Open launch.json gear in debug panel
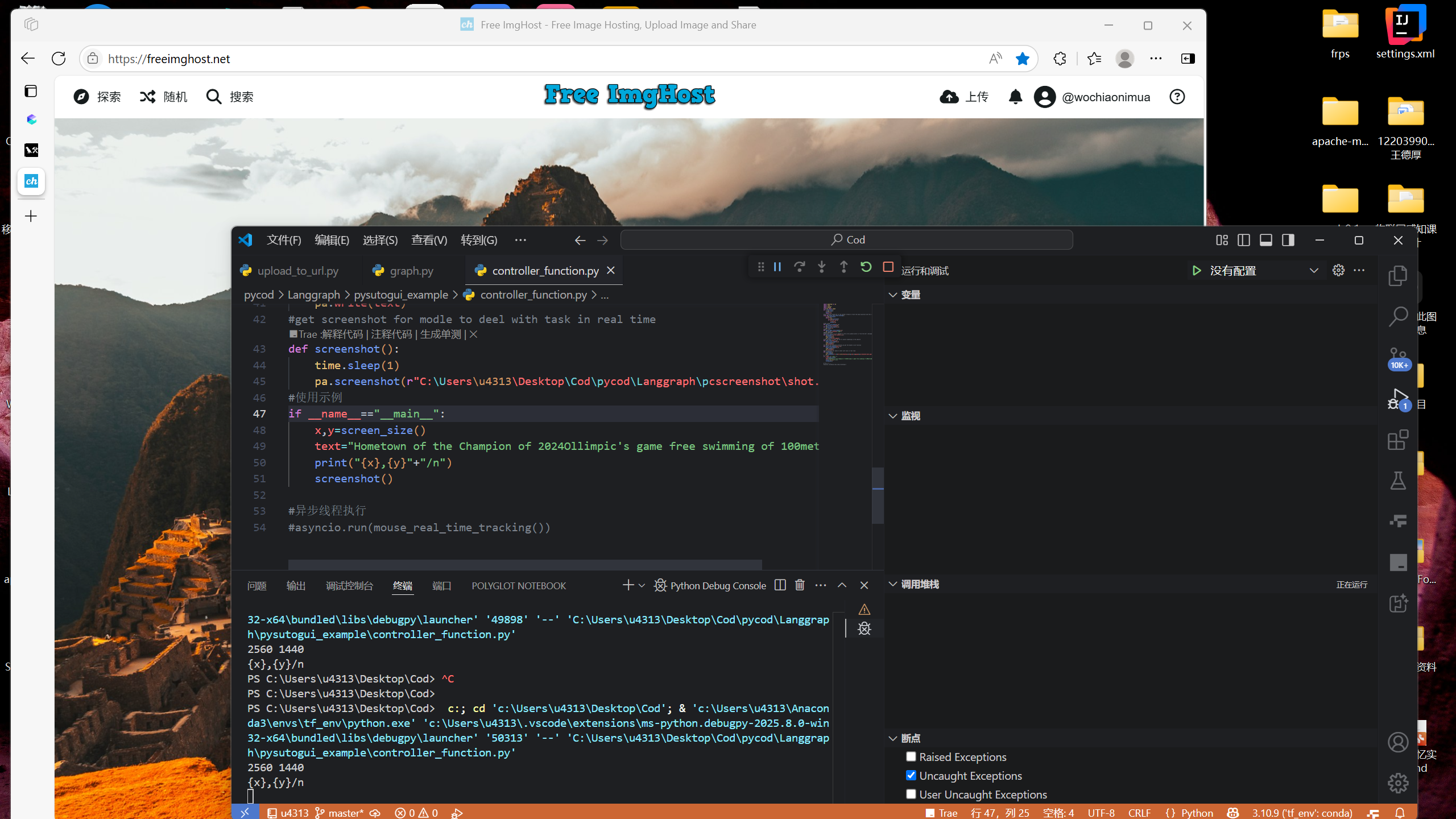 [1338, 270]
